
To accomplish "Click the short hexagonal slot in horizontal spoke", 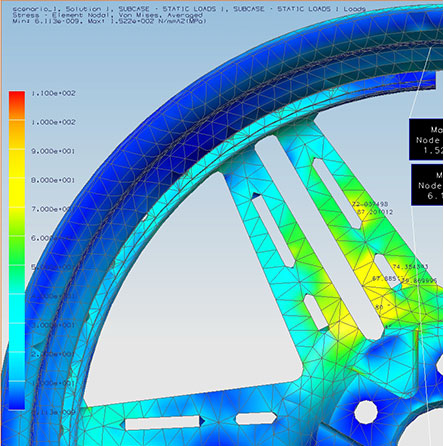I will tap(256, 418).
